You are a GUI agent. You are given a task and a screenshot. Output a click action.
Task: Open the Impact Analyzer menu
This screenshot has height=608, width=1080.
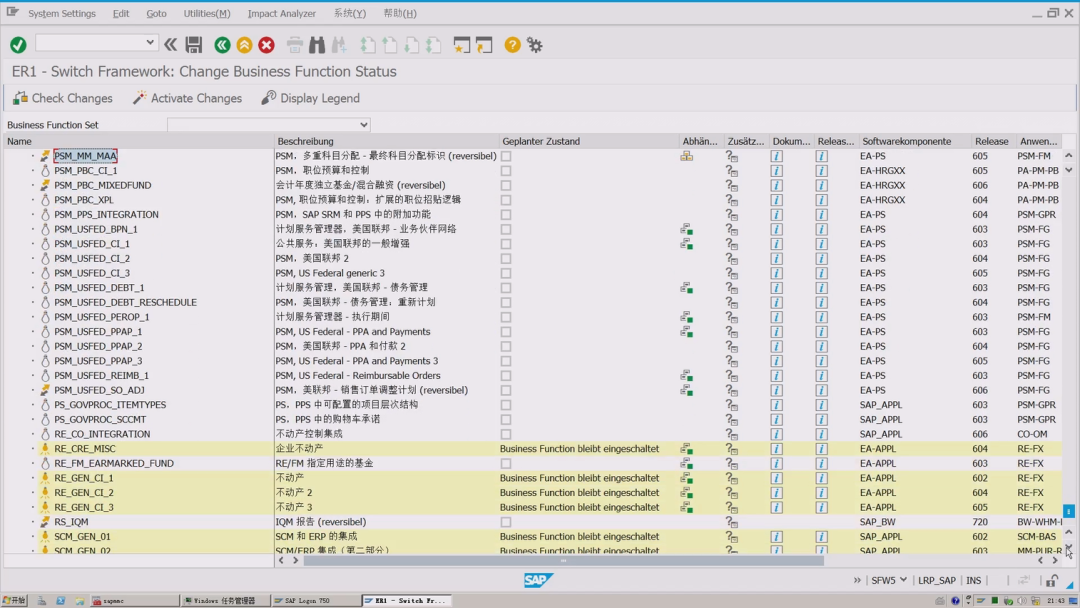(x=282, y=13)
